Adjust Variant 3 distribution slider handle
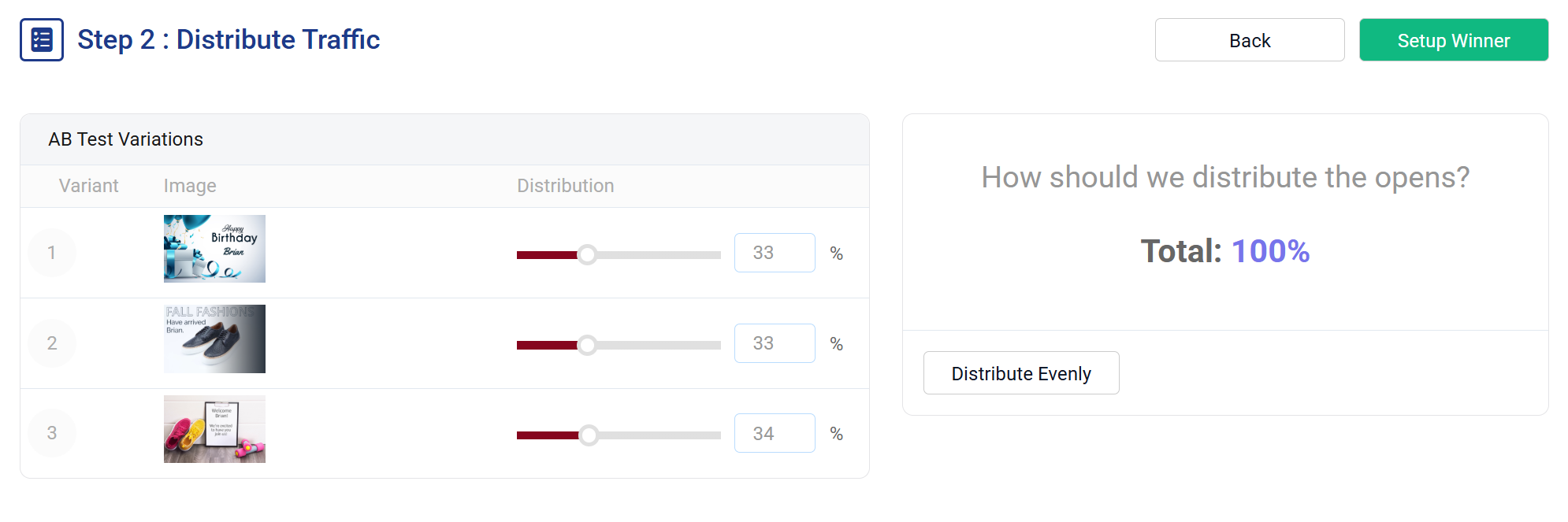The image size is (1568, 522). tap(589, 434)
